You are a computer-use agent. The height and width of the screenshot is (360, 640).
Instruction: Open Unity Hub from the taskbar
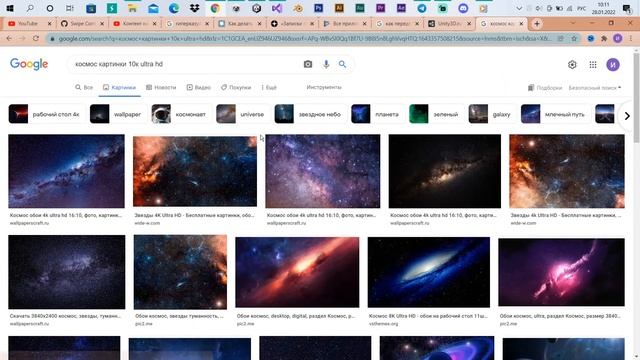point(256,8)
